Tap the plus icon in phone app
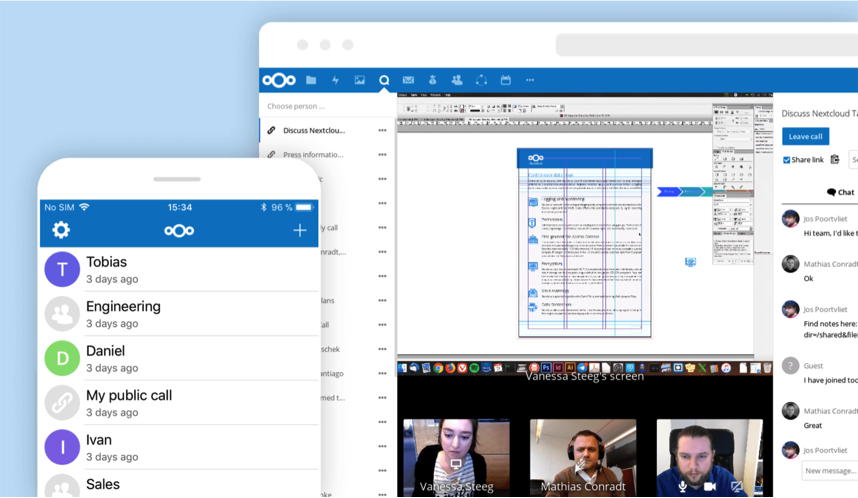The width and height of the screenshot is (858, 498). (x=300, y=230)
